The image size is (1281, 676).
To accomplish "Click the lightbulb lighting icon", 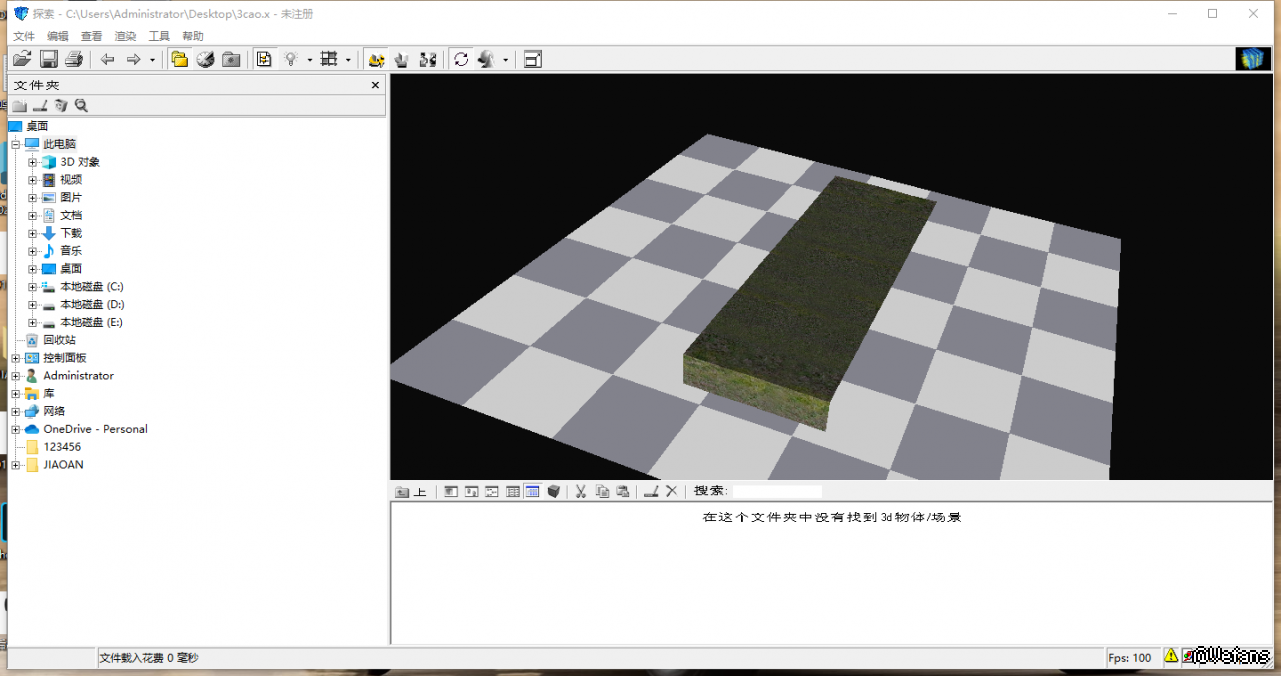I will point(291,60).
